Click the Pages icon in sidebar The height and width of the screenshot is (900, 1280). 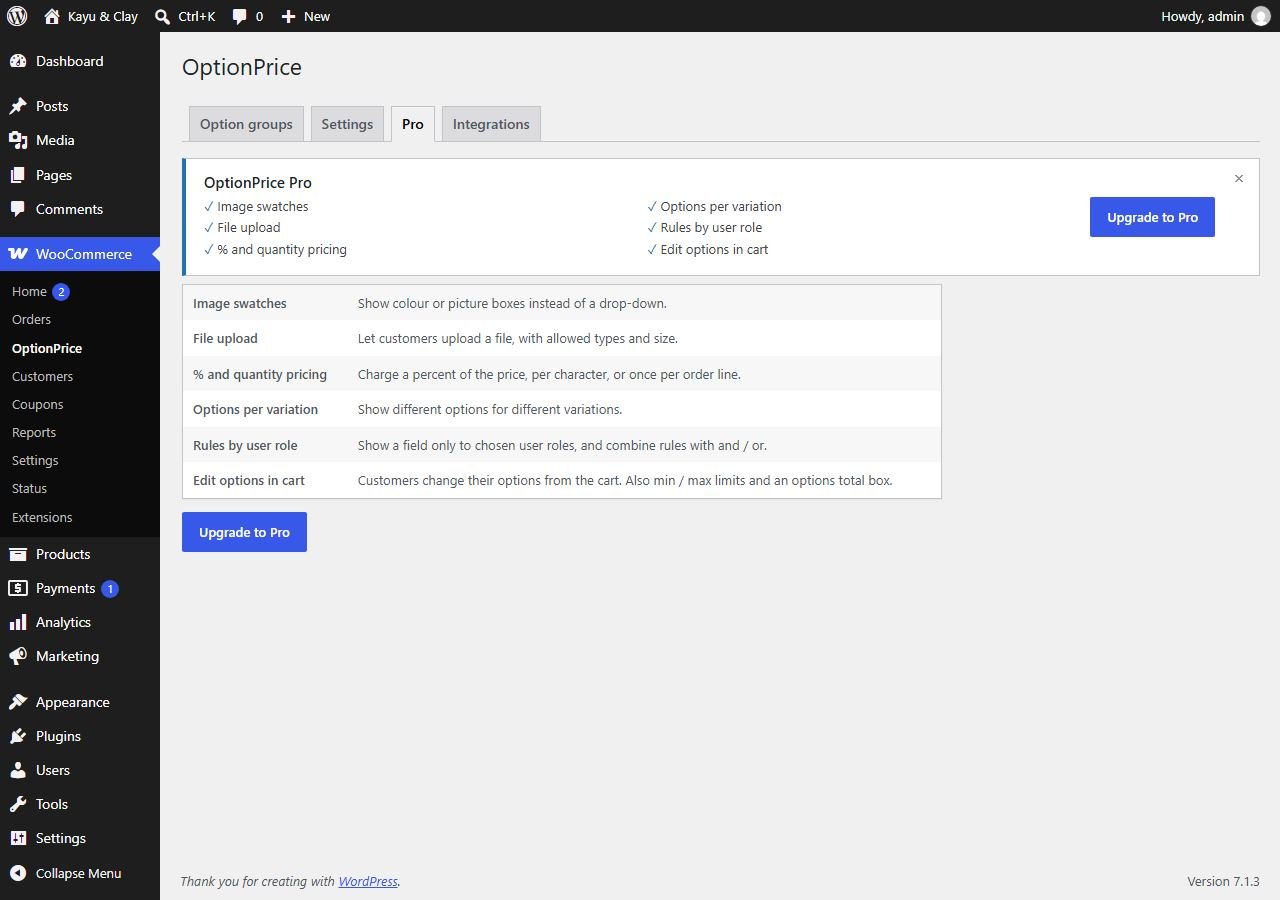coord(18,175)
